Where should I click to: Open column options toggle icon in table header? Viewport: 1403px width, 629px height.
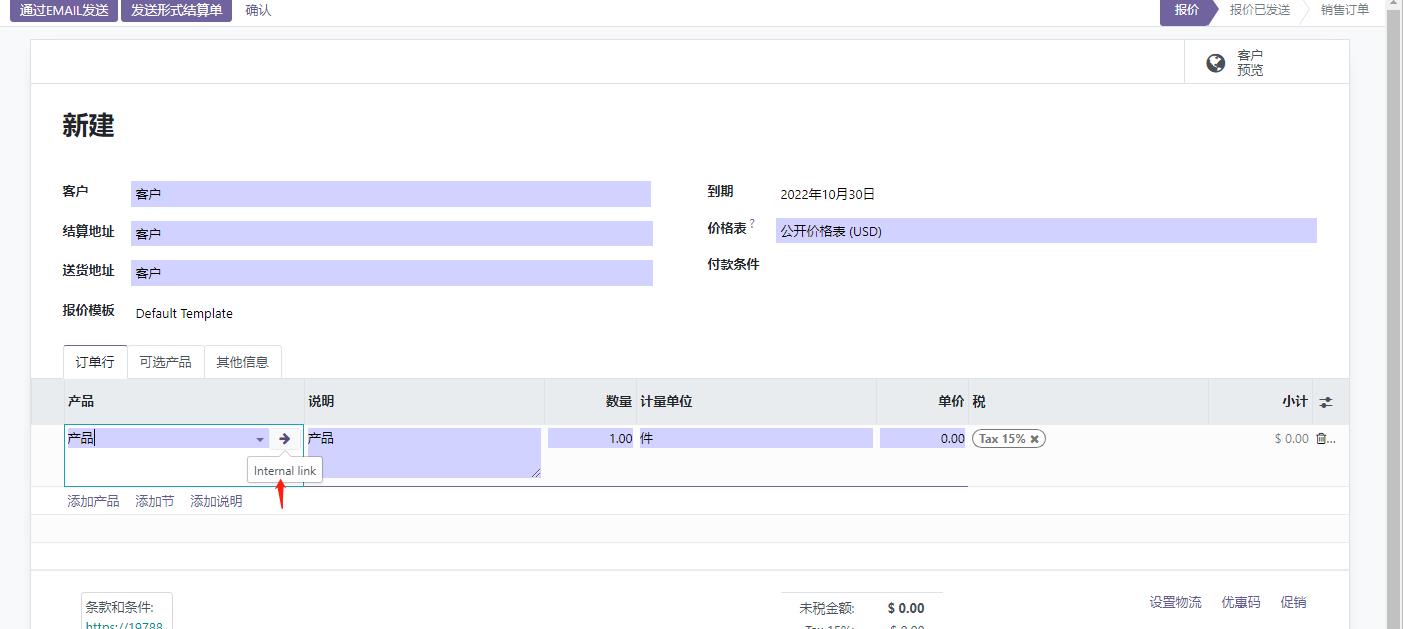[x=1326, y=402]
